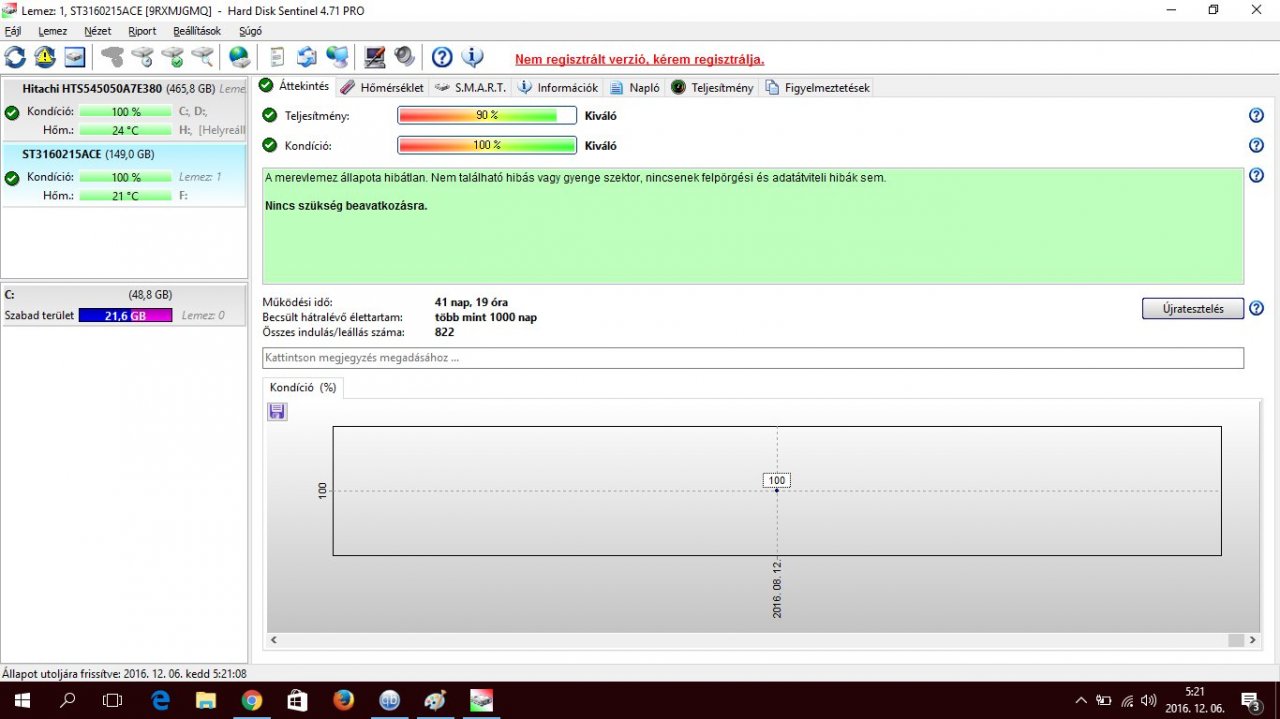Open Microsoft Edge from the taskbar

click(160, 700)
